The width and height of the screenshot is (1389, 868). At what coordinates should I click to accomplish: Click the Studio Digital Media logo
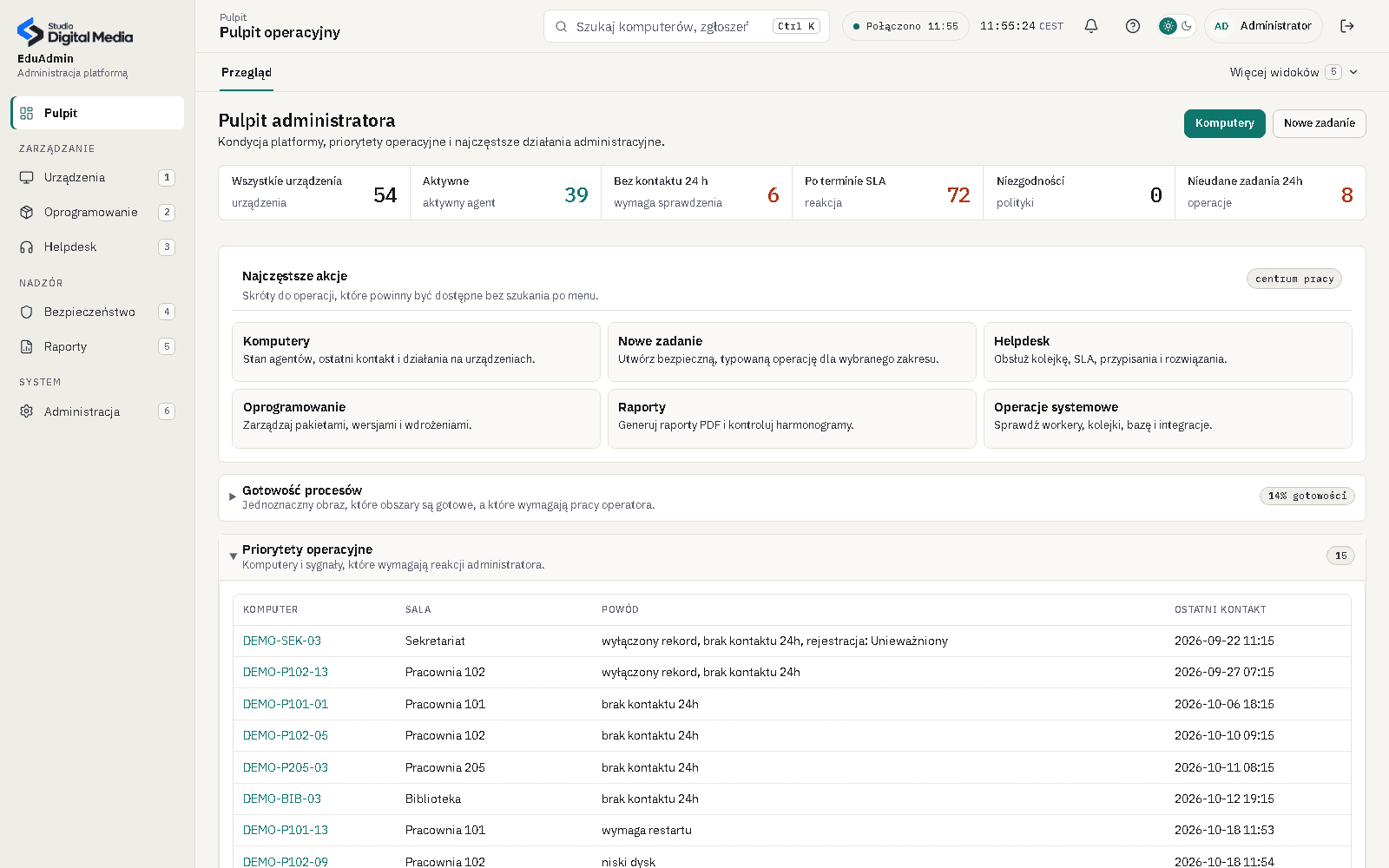(76, 32)
